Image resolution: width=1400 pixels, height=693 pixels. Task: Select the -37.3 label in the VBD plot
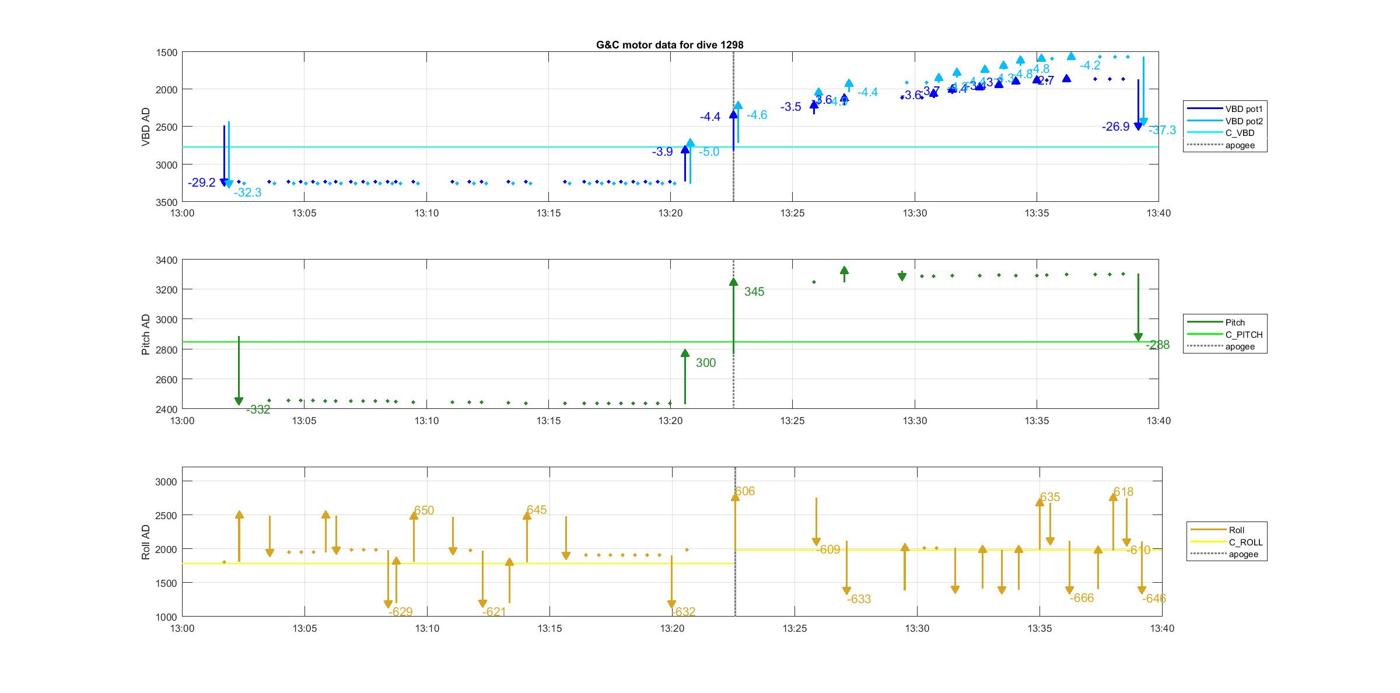point(1162,131)
